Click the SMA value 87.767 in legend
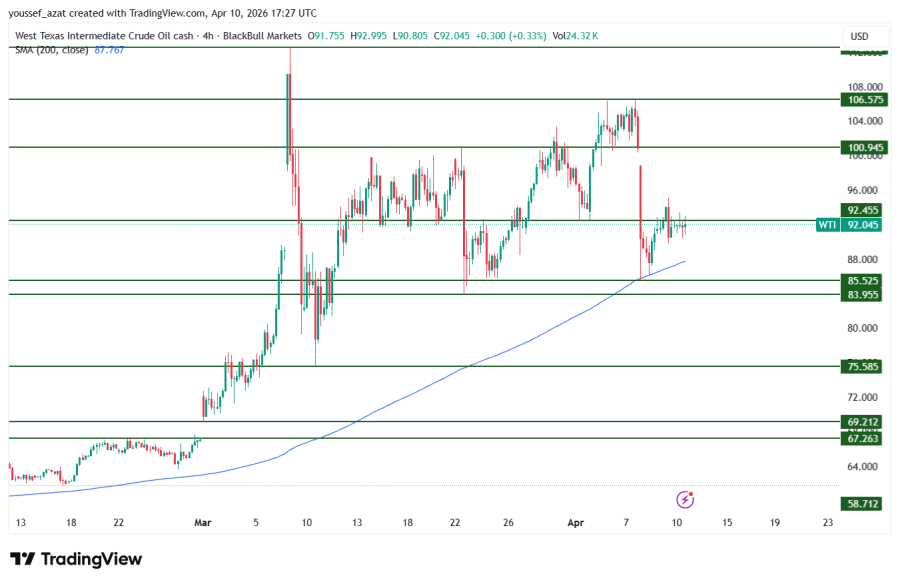This screenshot has height=584, width=900. (x=109, y=49)
